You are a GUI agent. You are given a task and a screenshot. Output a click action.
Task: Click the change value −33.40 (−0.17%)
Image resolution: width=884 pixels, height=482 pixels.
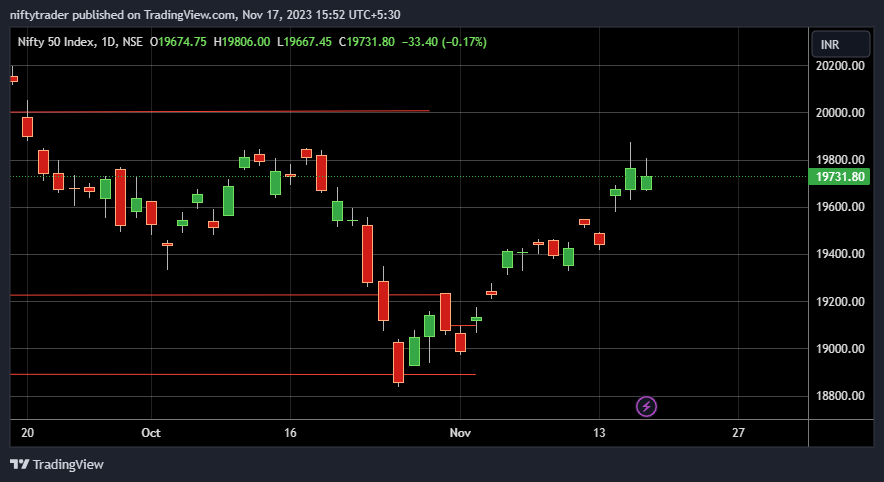pyautogui.click(x=444, y=42)
